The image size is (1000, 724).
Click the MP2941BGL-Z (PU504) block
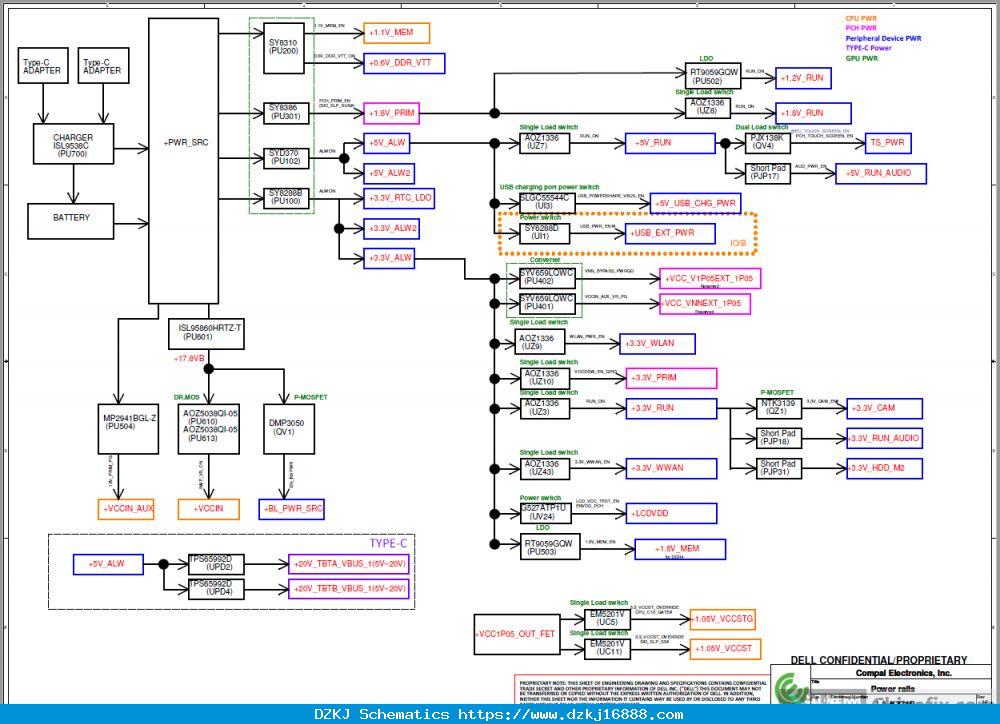tap(128, 429)
